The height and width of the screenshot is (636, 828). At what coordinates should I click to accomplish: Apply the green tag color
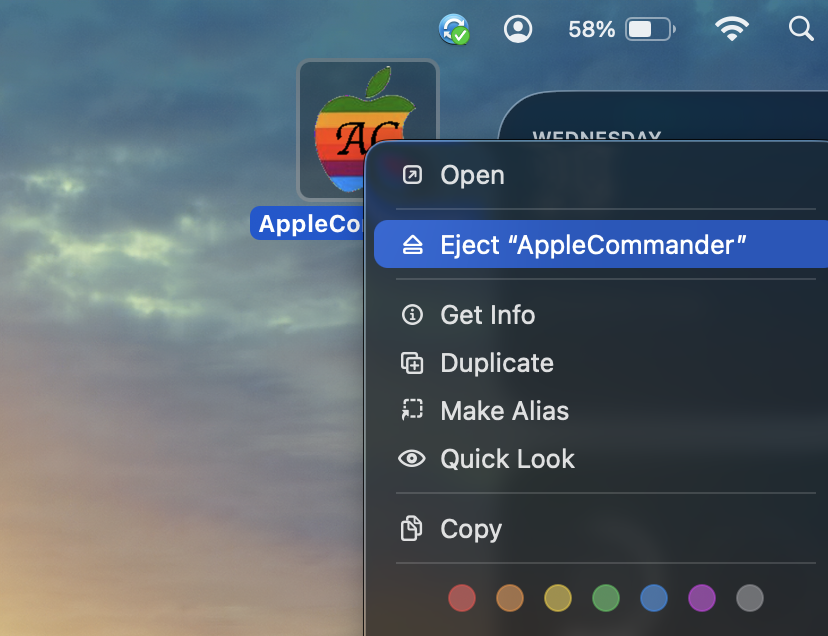[606, 598]
